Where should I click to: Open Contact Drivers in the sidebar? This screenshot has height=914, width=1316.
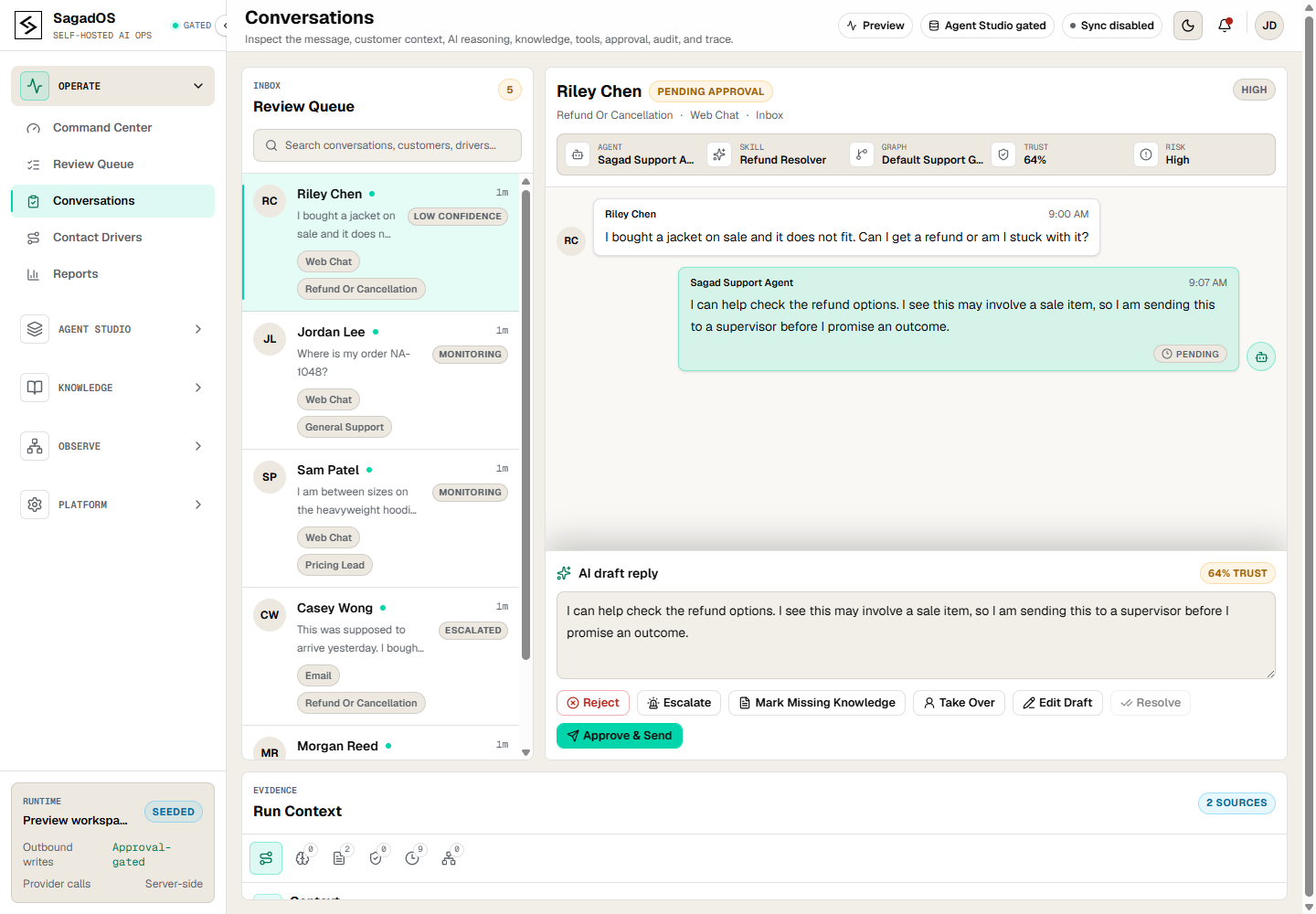tap(112, 238)
